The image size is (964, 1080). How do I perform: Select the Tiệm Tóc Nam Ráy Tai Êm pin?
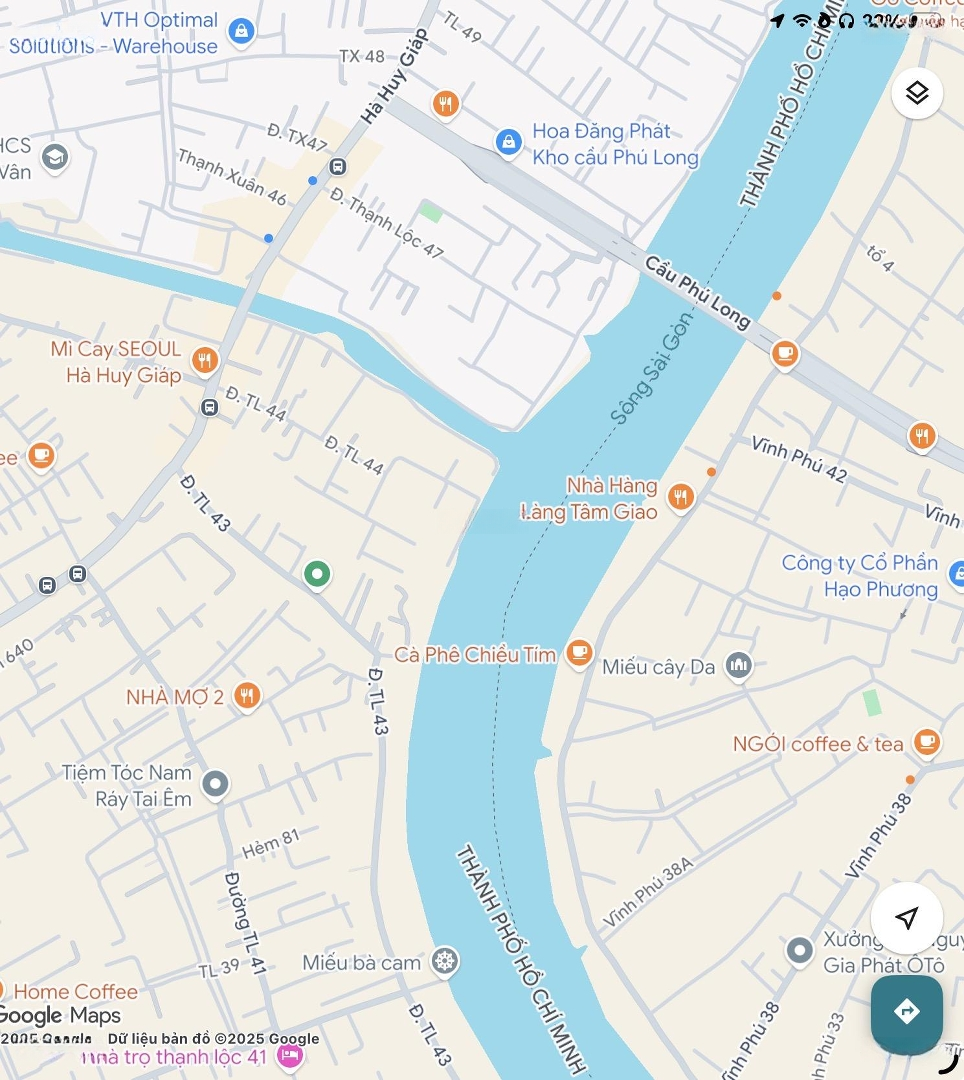(215, 784)
